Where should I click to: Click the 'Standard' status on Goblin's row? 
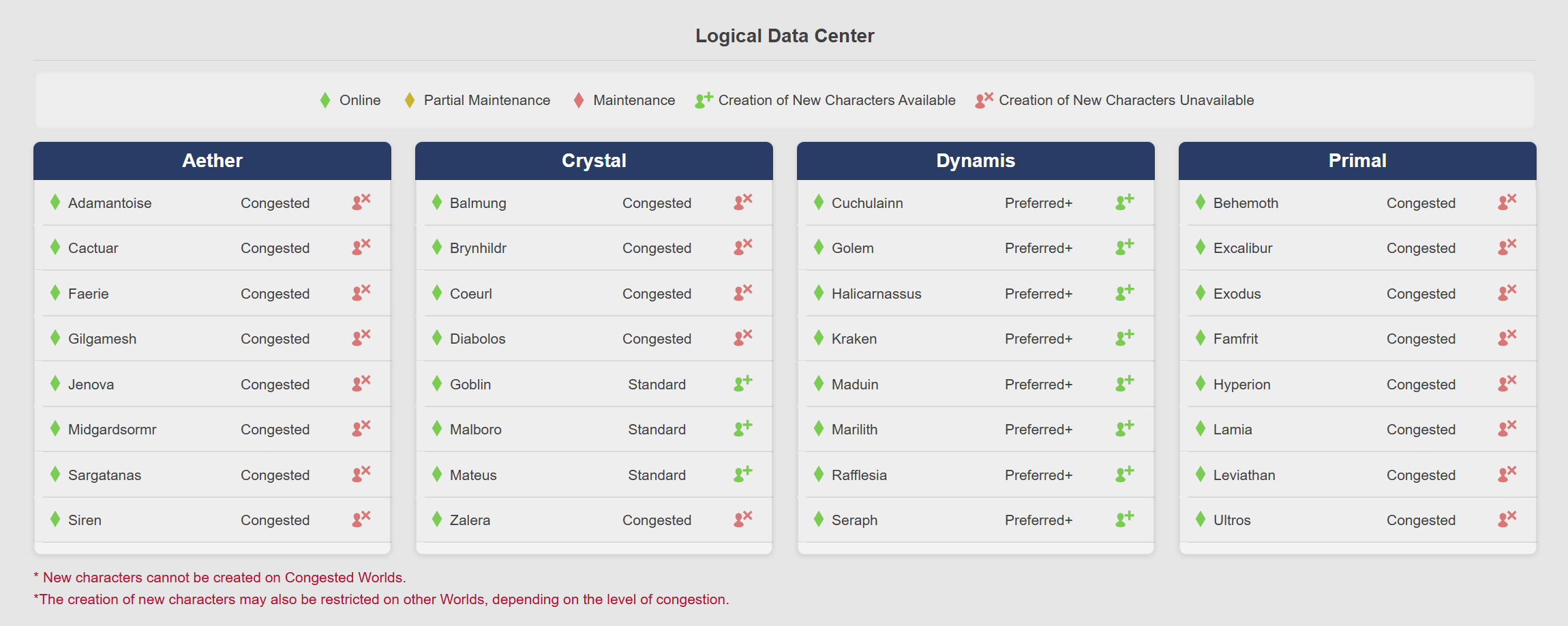657,385
